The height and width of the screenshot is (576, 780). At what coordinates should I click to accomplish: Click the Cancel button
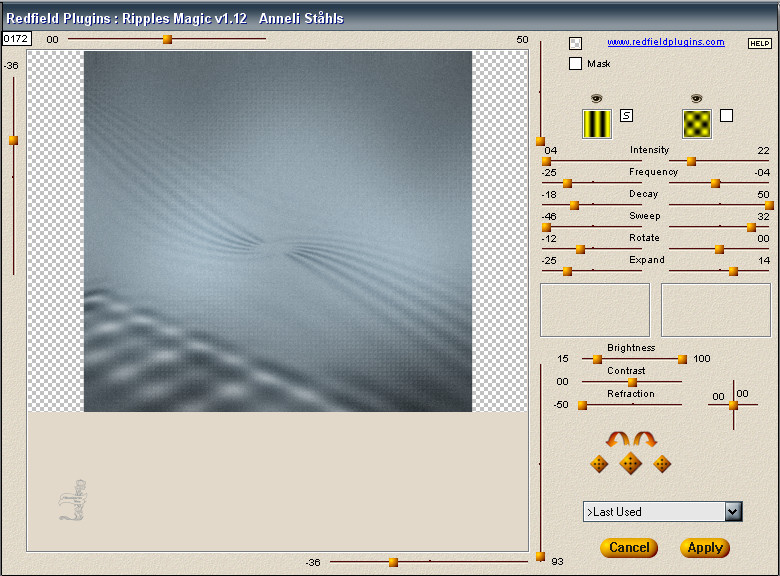point(629,548)
